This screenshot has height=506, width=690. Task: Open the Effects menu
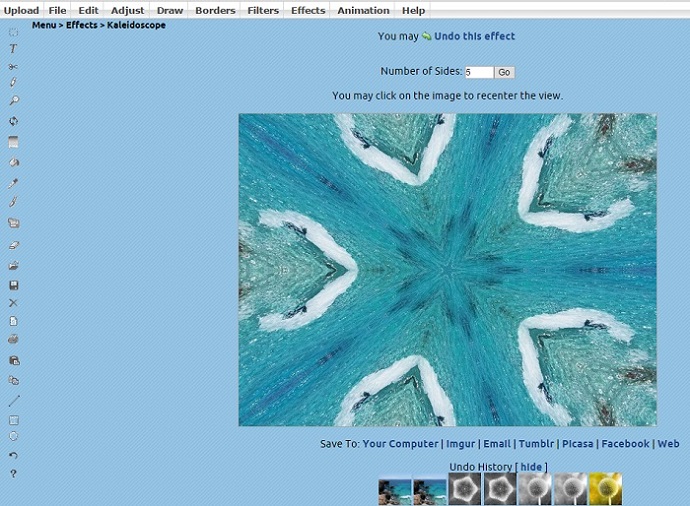pyautogui.click(x=308, y=10)
